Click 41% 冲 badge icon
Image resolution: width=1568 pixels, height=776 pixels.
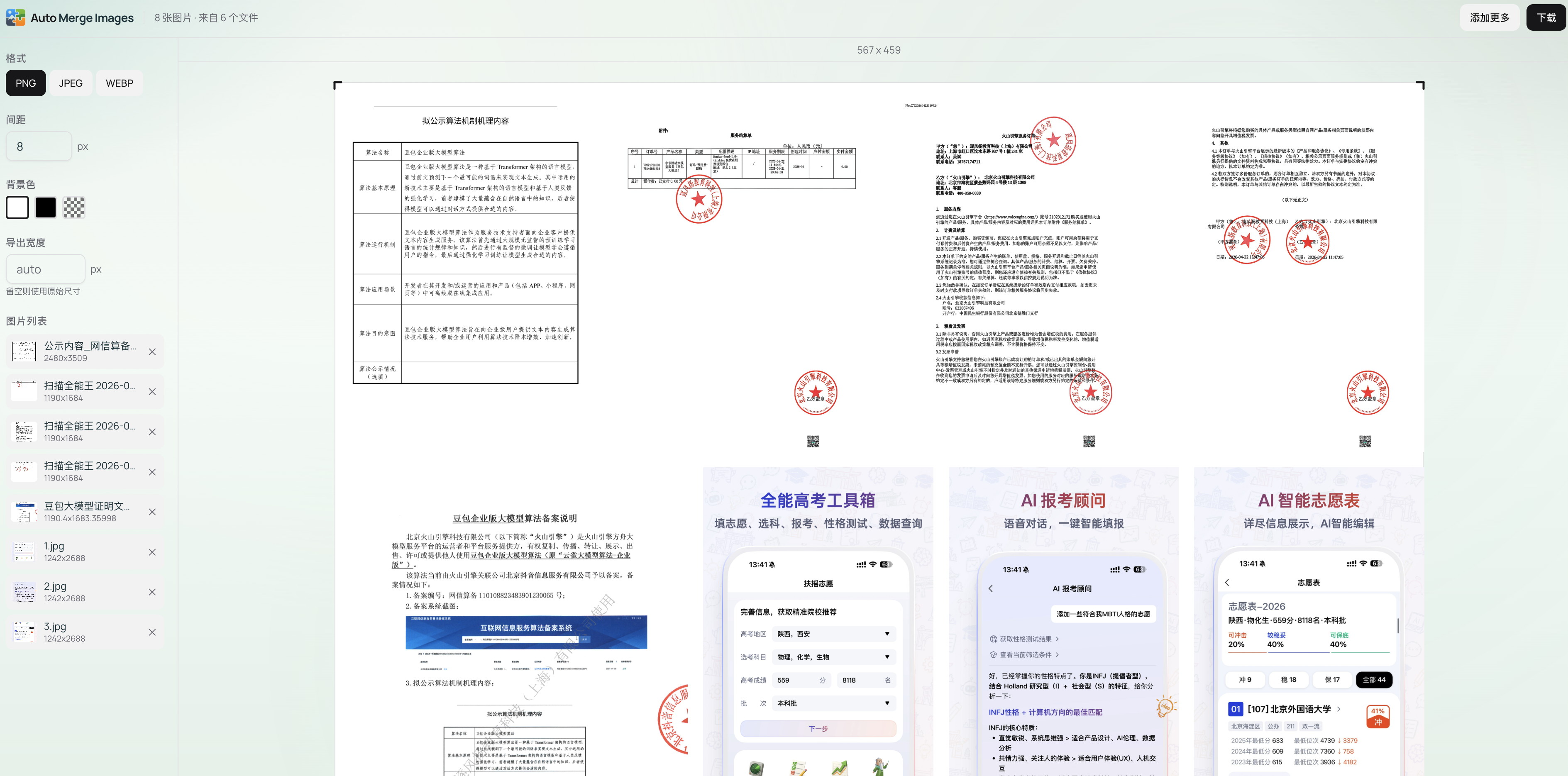click(1377, 716)
